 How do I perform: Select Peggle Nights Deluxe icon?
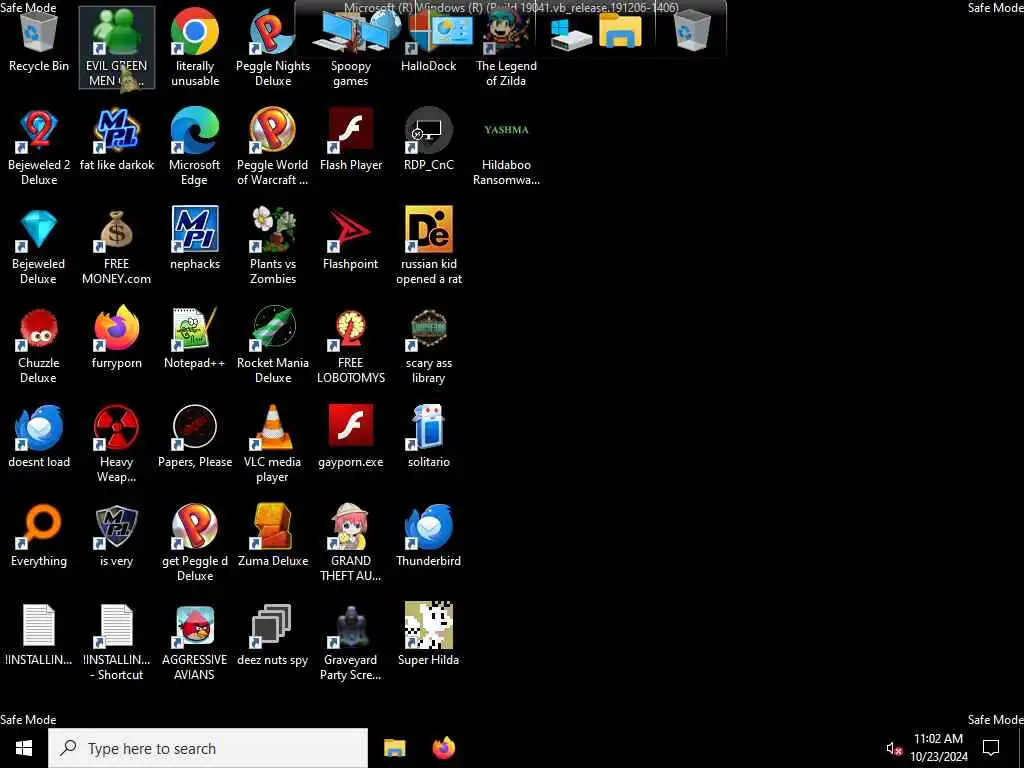(x=273, y=47)
